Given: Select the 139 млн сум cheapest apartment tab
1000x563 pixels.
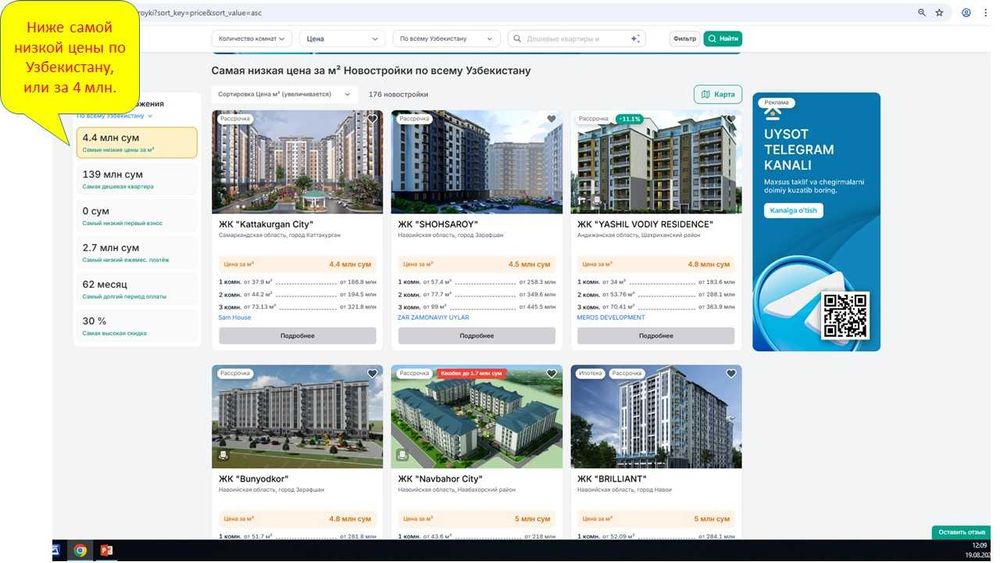Looking at the screenshot, I should 136,179.
